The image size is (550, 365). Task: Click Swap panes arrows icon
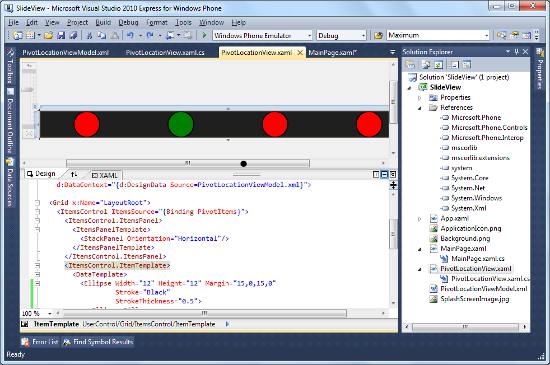click(74, 174)
